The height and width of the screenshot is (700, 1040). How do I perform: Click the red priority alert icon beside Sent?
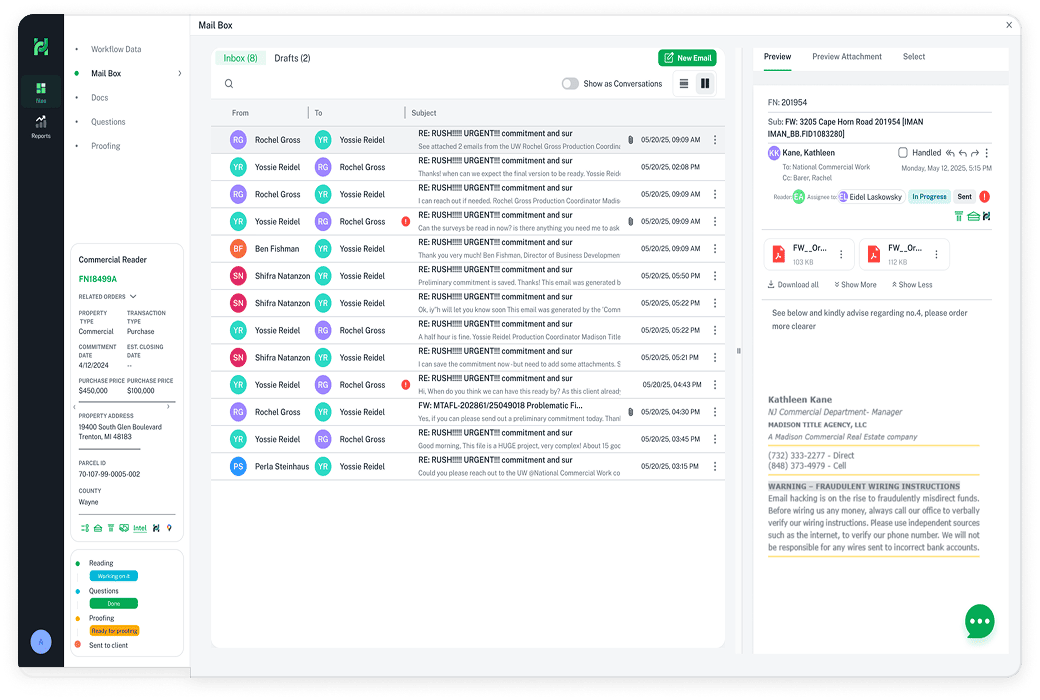tap(985, 196)
